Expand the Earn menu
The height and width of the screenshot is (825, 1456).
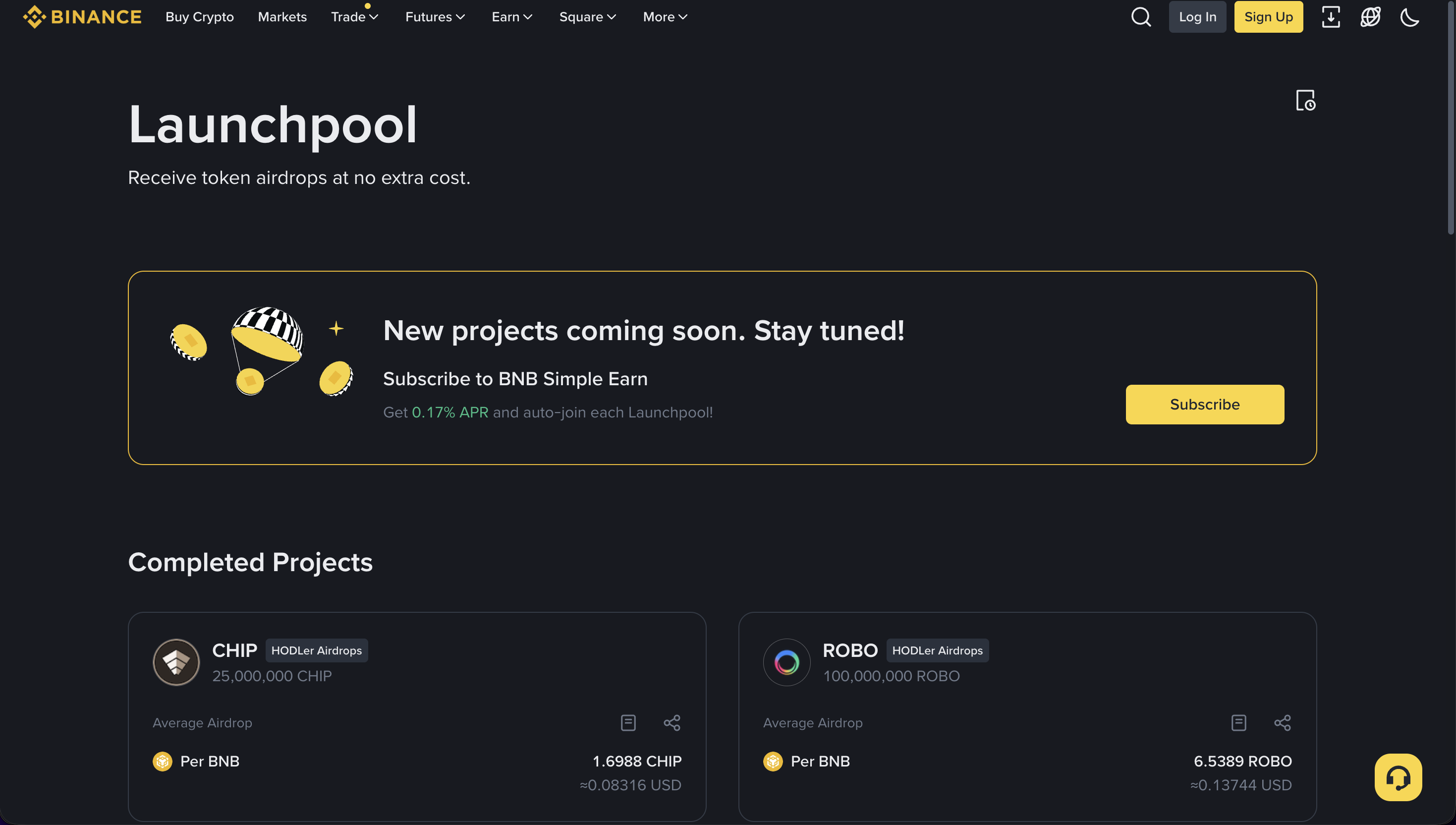(x=512, y=17)
